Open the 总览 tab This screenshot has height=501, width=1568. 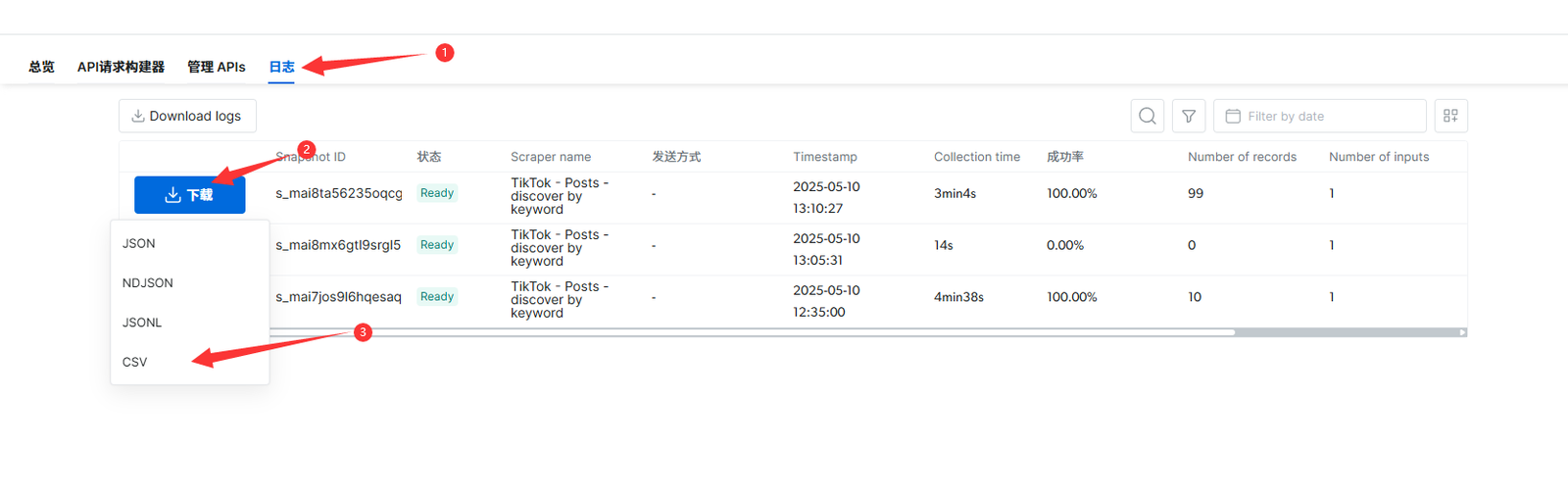[x=41, y=67]
